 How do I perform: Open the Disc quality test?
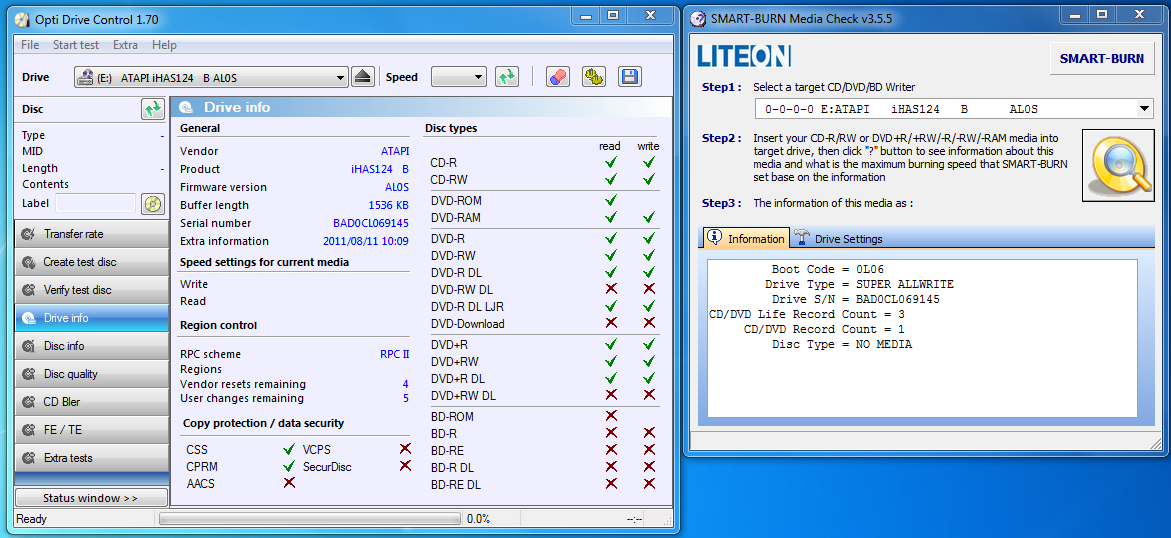click(x=92, y=374)
